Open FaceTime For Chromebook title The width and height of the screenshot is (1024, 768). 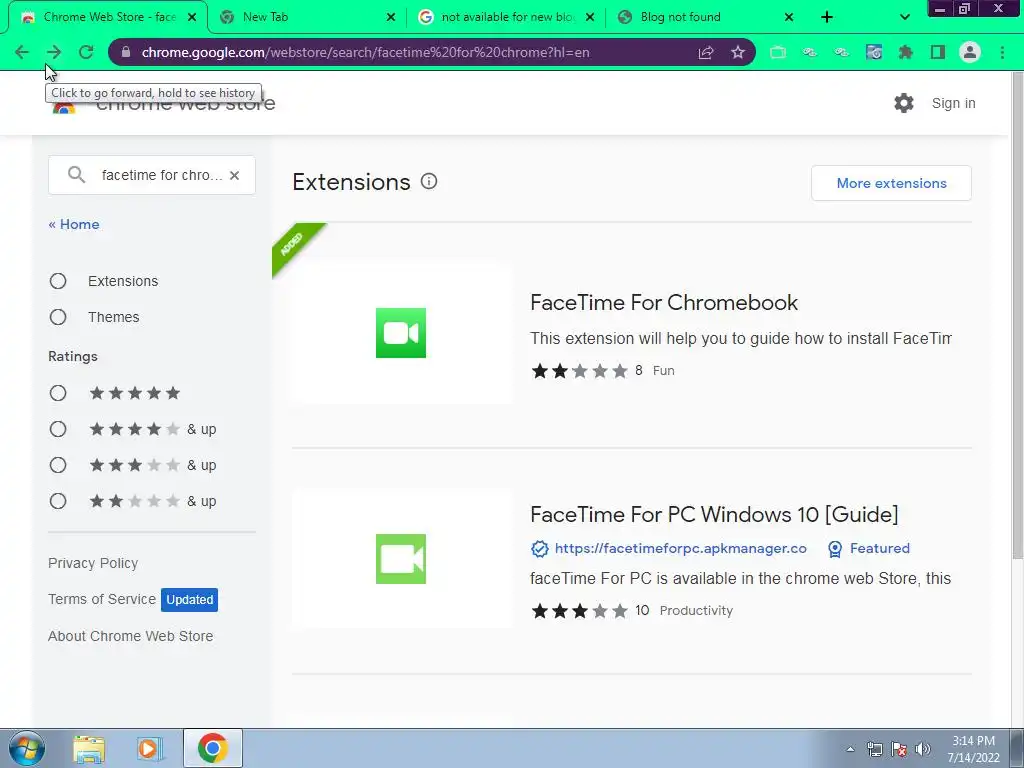[x=664, y=302]
